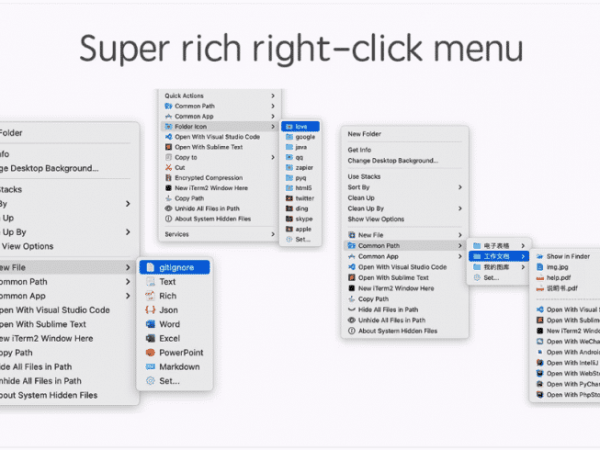The height and width of the screenshot is (450, 600).
Task: Click the VS Code icon in the top middle menu
Action: click(x=168, y=137)
